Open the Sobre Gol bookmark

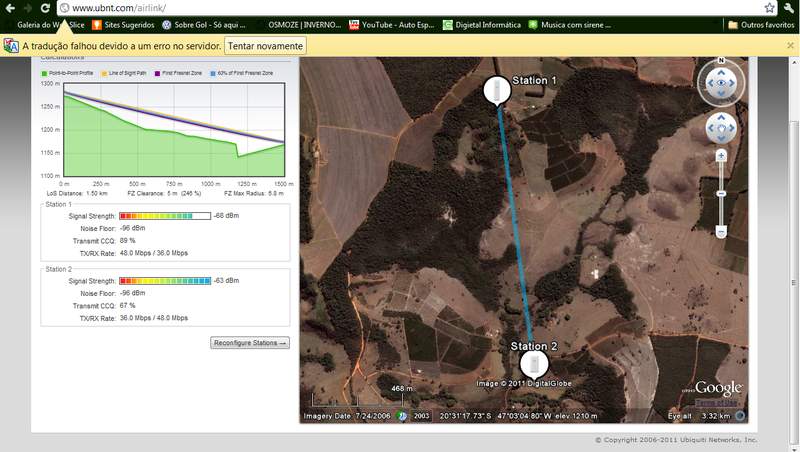204,24
